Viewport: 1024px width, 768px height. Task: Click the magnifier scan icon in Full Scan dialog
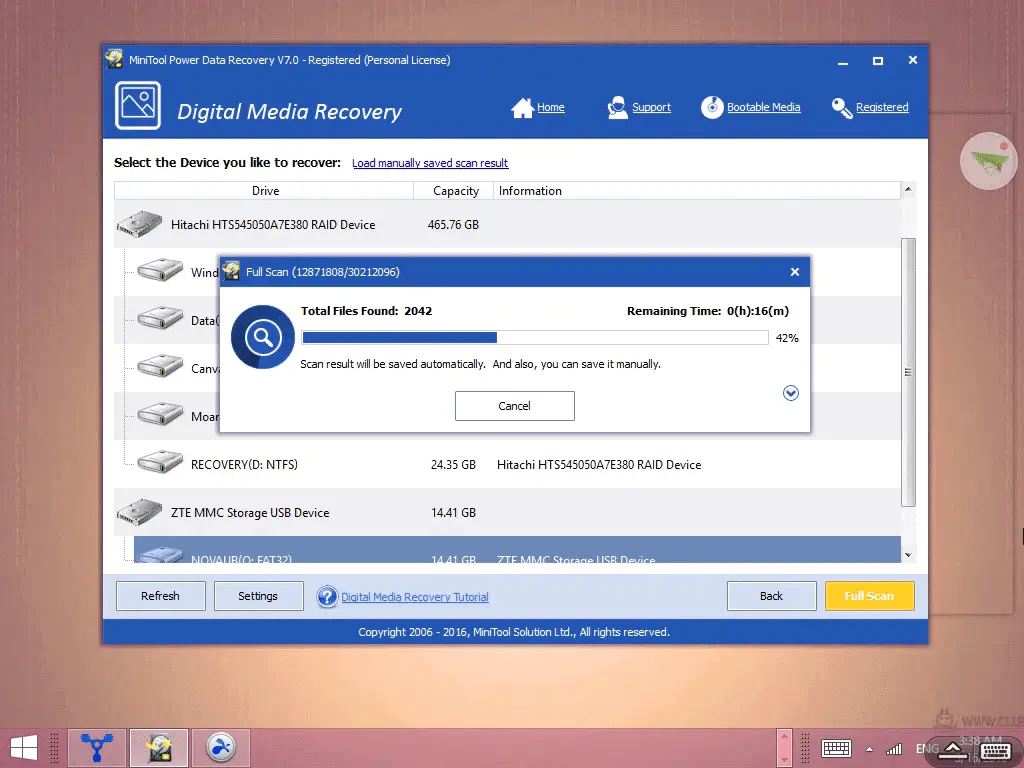[263, 337]
